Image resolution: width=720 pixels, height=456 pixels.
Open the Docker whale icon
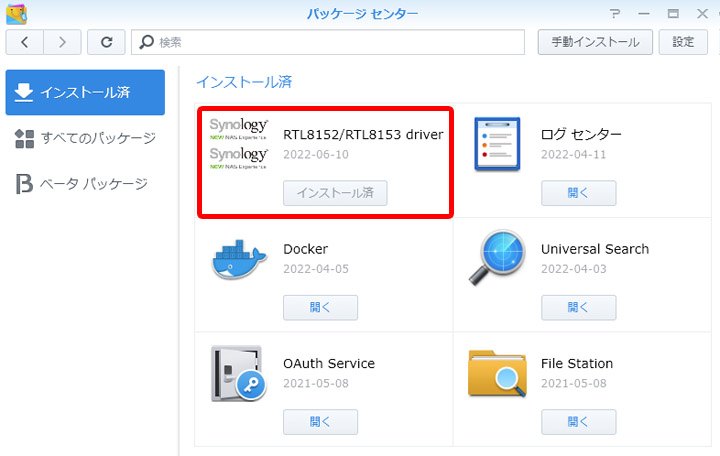pos(239,259)
